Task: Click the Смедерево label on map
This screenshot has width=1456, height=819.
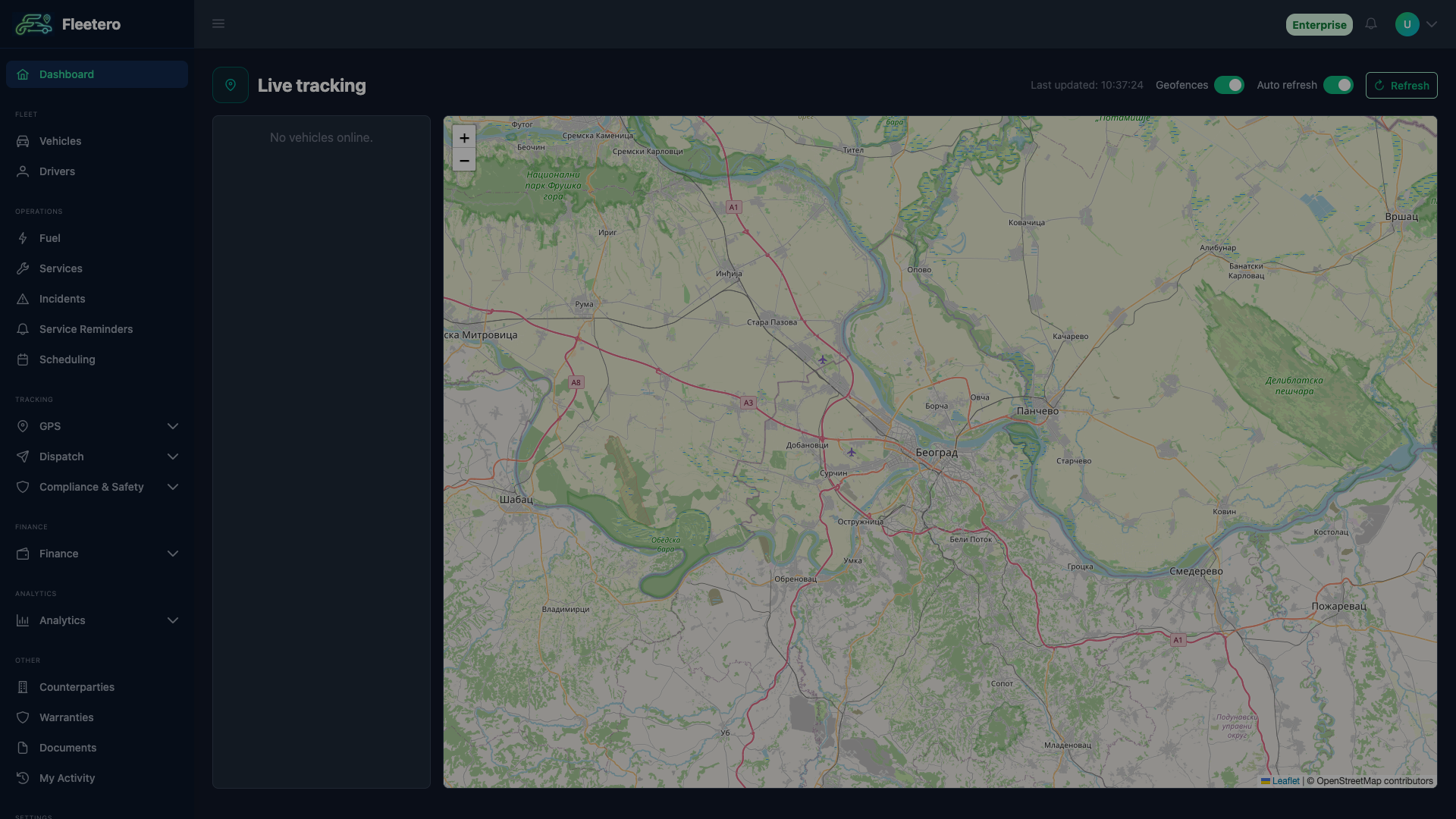Action: click(1196, 572)
